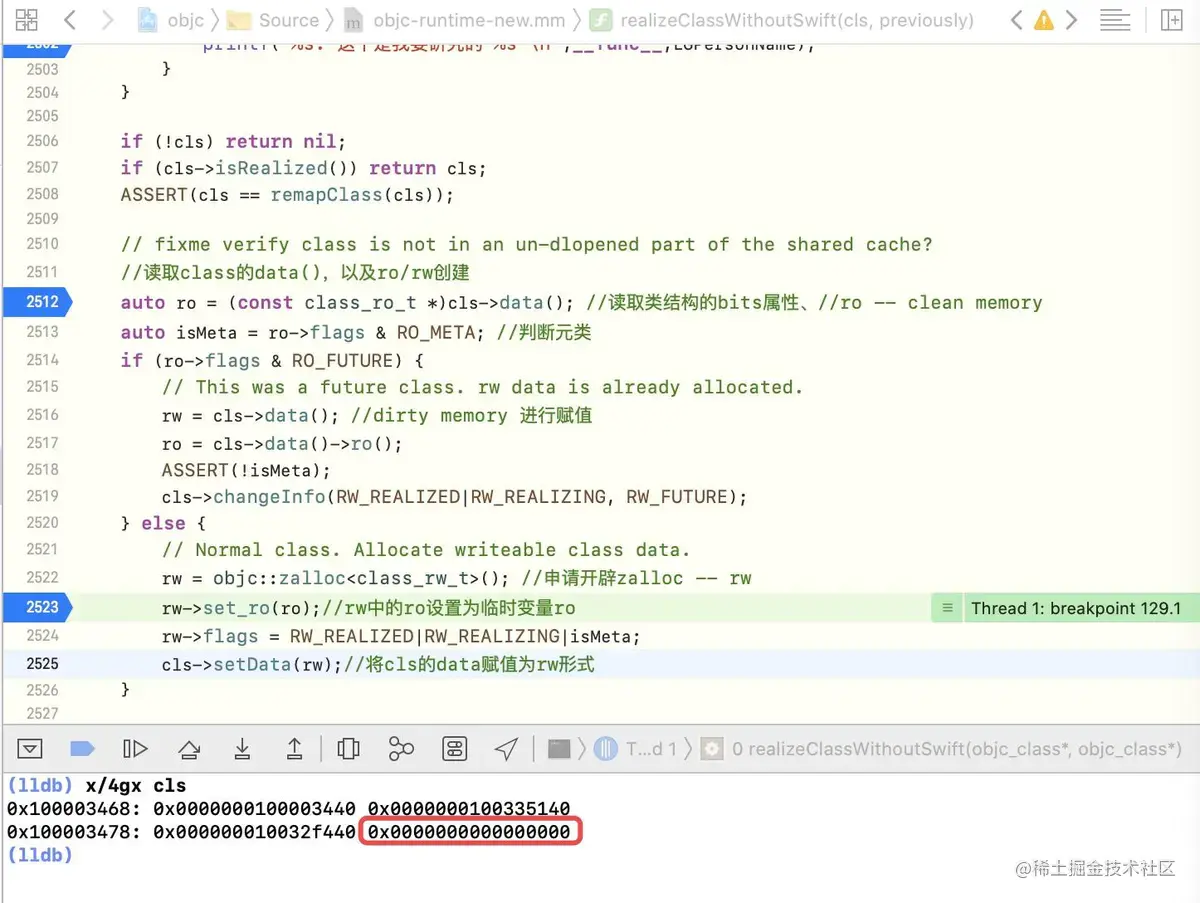The height and width of the screenshot is (903, 1200).
Task: Open the realizeClassWithoutSwift function breadcrumb
Action: [x=782, y=20]
